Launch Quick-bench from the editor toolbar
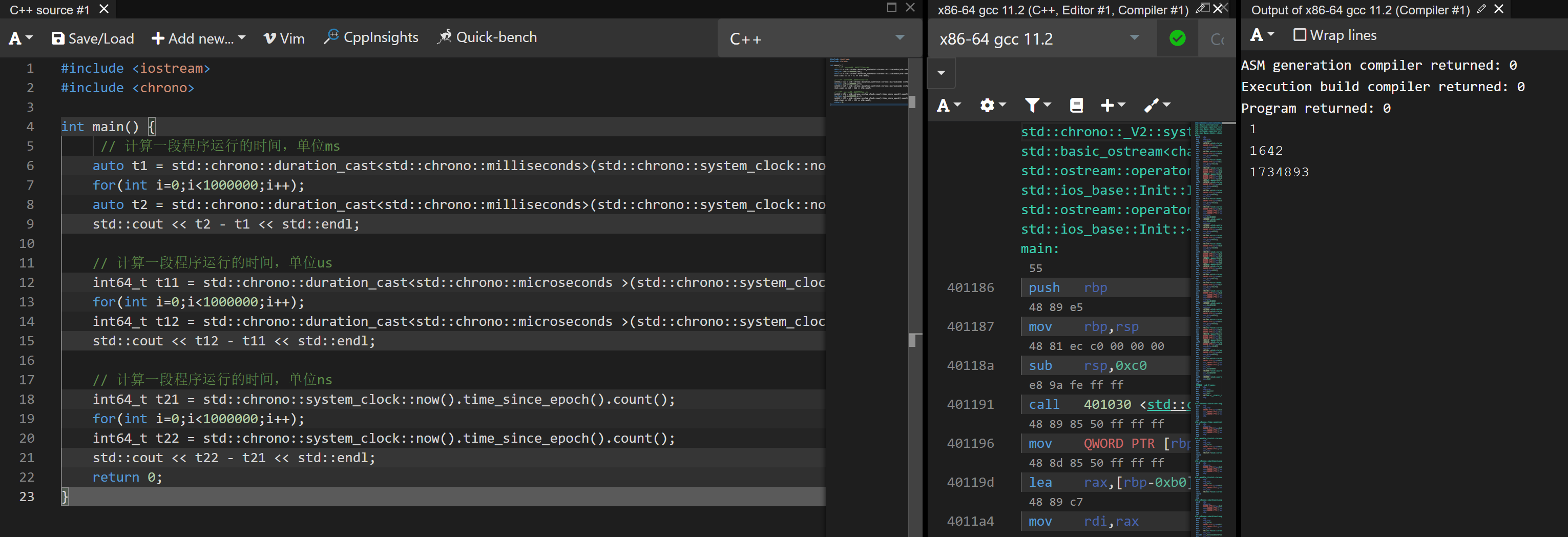The height and width of the screenshot is (537, 1568). click(487, 38)
